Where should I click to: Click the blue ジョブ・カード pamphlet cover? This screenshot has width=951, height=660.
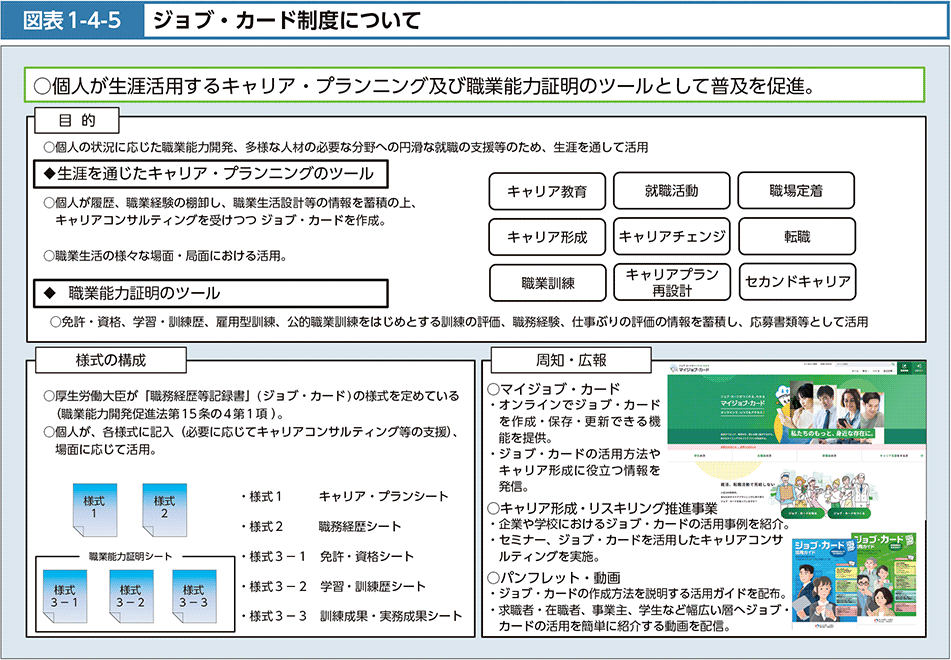[x=820, y=579]
